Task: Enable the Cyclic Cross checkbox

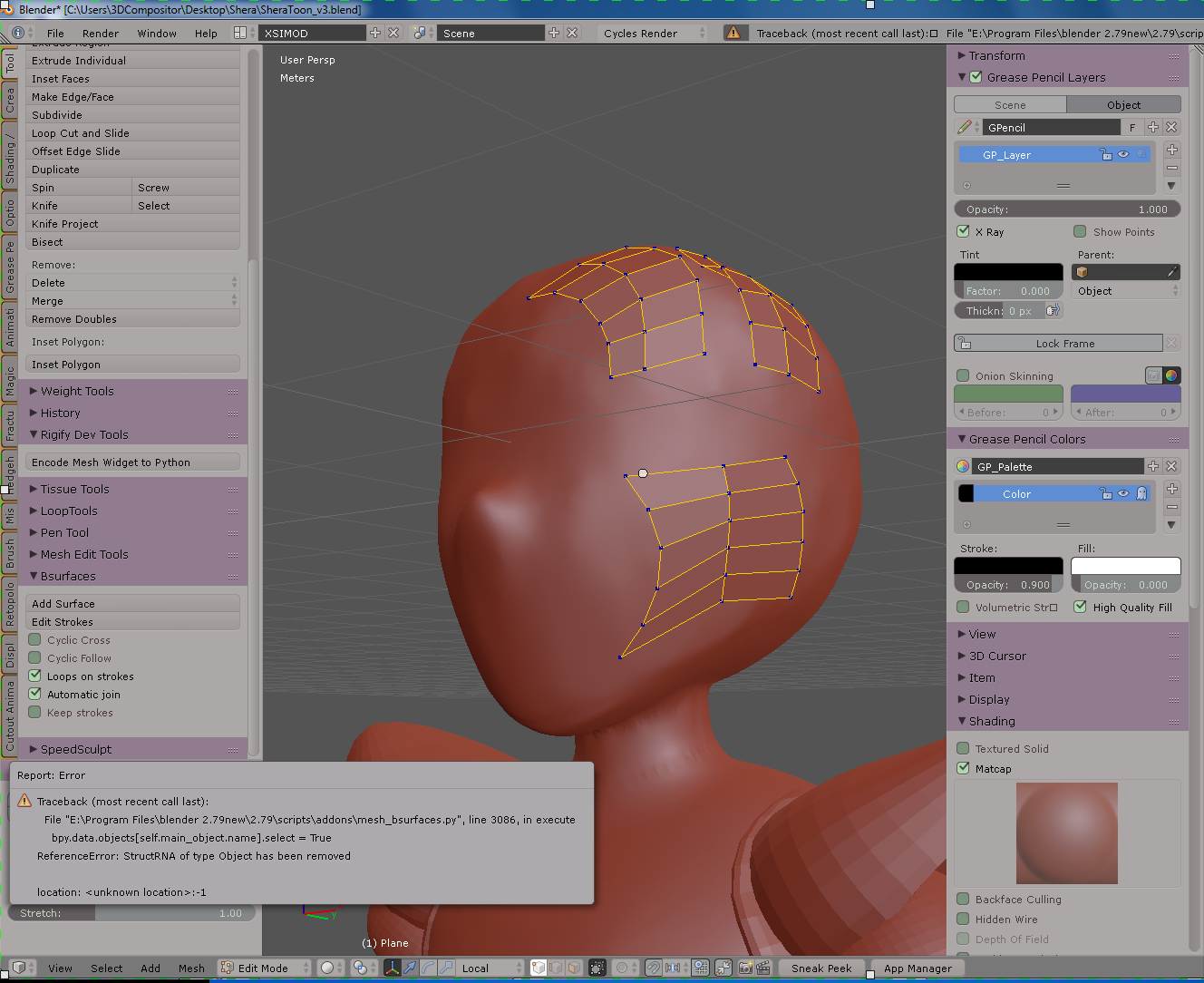Action: pos(35,639)
